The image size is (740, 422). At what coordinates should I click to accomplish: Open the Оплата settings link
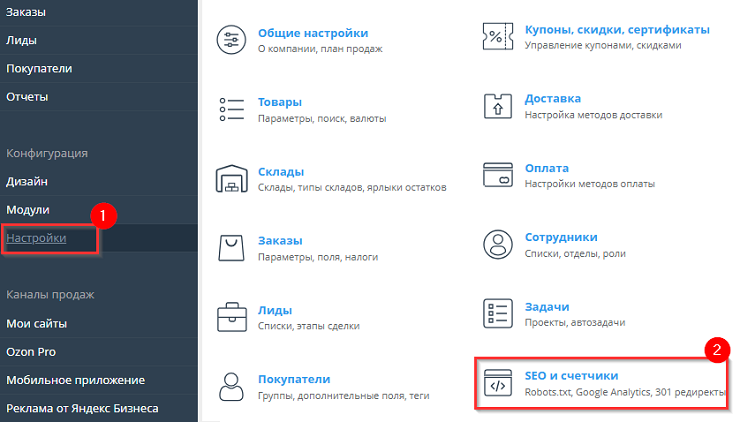(x=547, y=168)
